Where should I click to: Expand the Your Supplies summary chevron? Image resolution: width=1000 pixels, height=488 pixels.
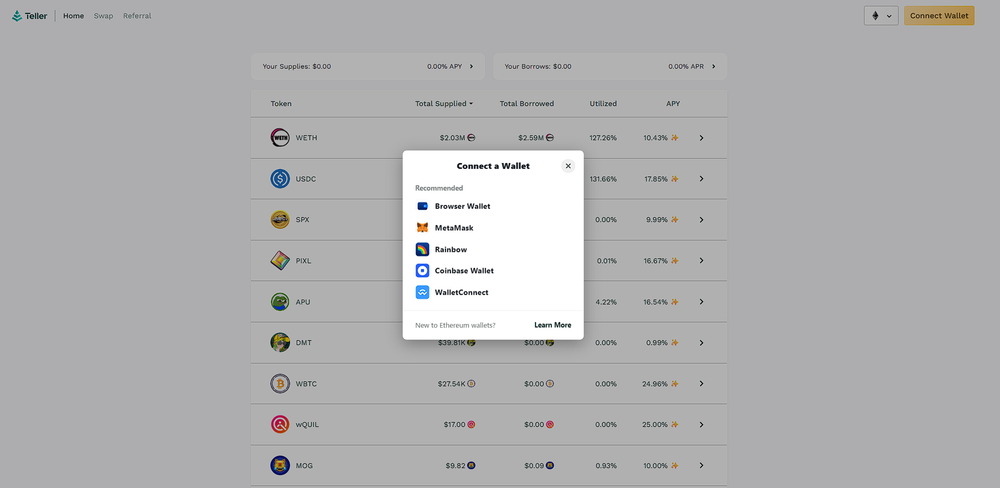(471, 67)
